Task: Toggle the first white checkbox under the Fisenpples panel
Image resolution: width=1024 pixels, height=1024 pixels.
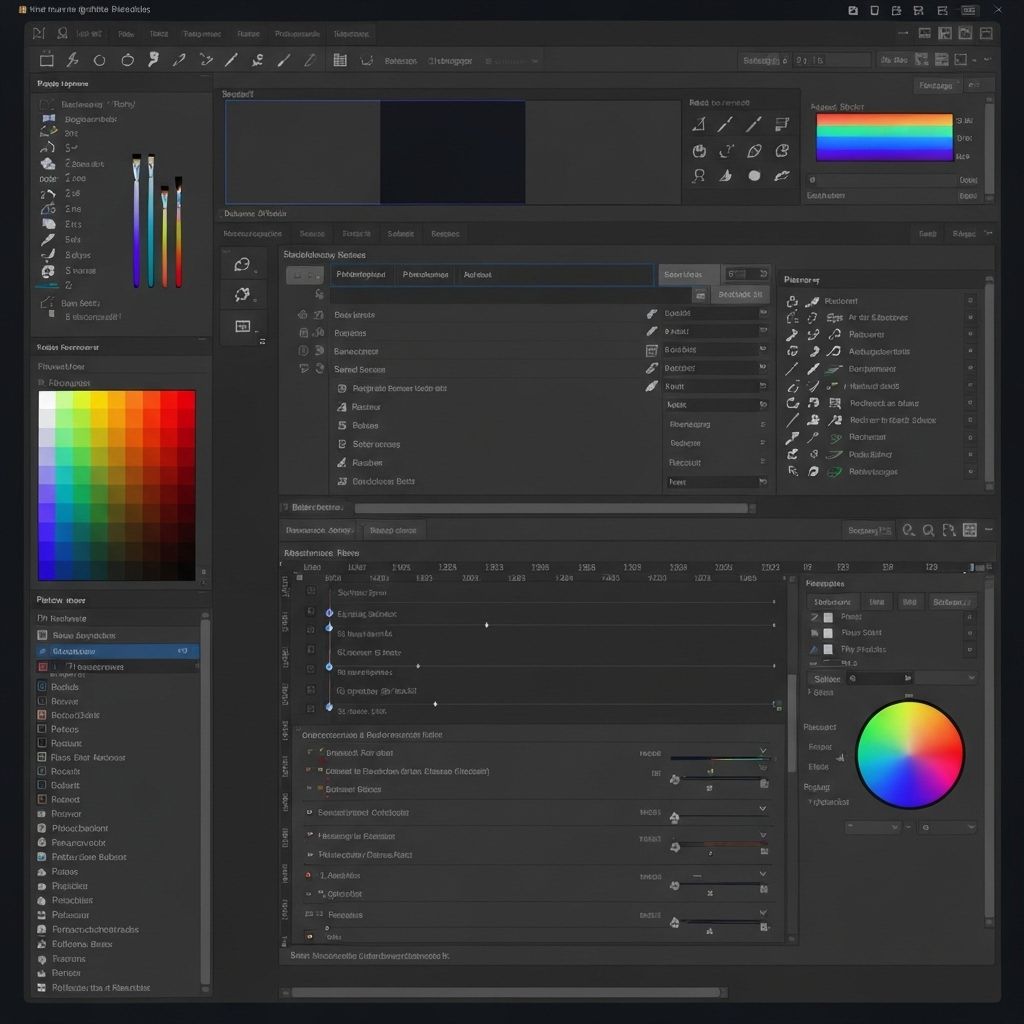Action: coord(828,617)
